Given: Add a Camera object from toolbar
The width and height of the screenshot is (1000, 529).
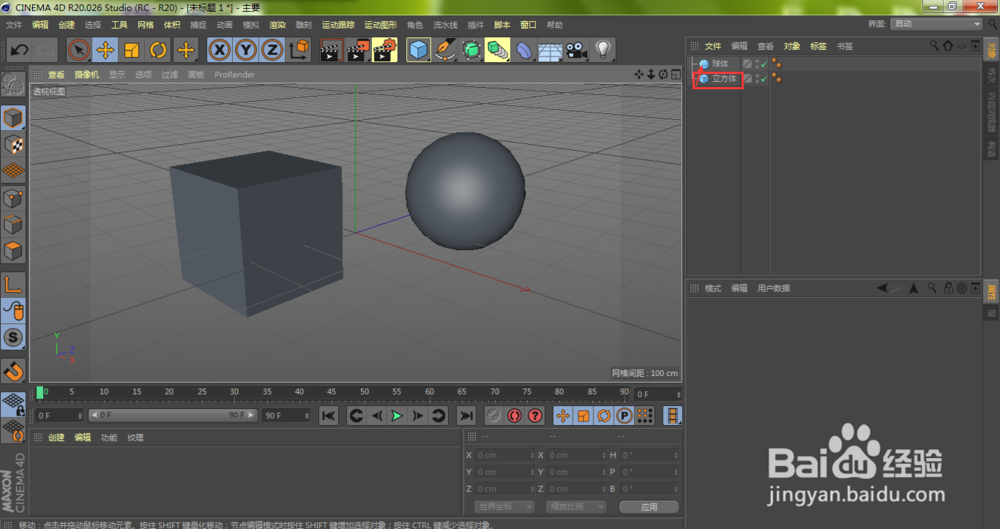Looking at the screenshot, I should click(577, 50).
